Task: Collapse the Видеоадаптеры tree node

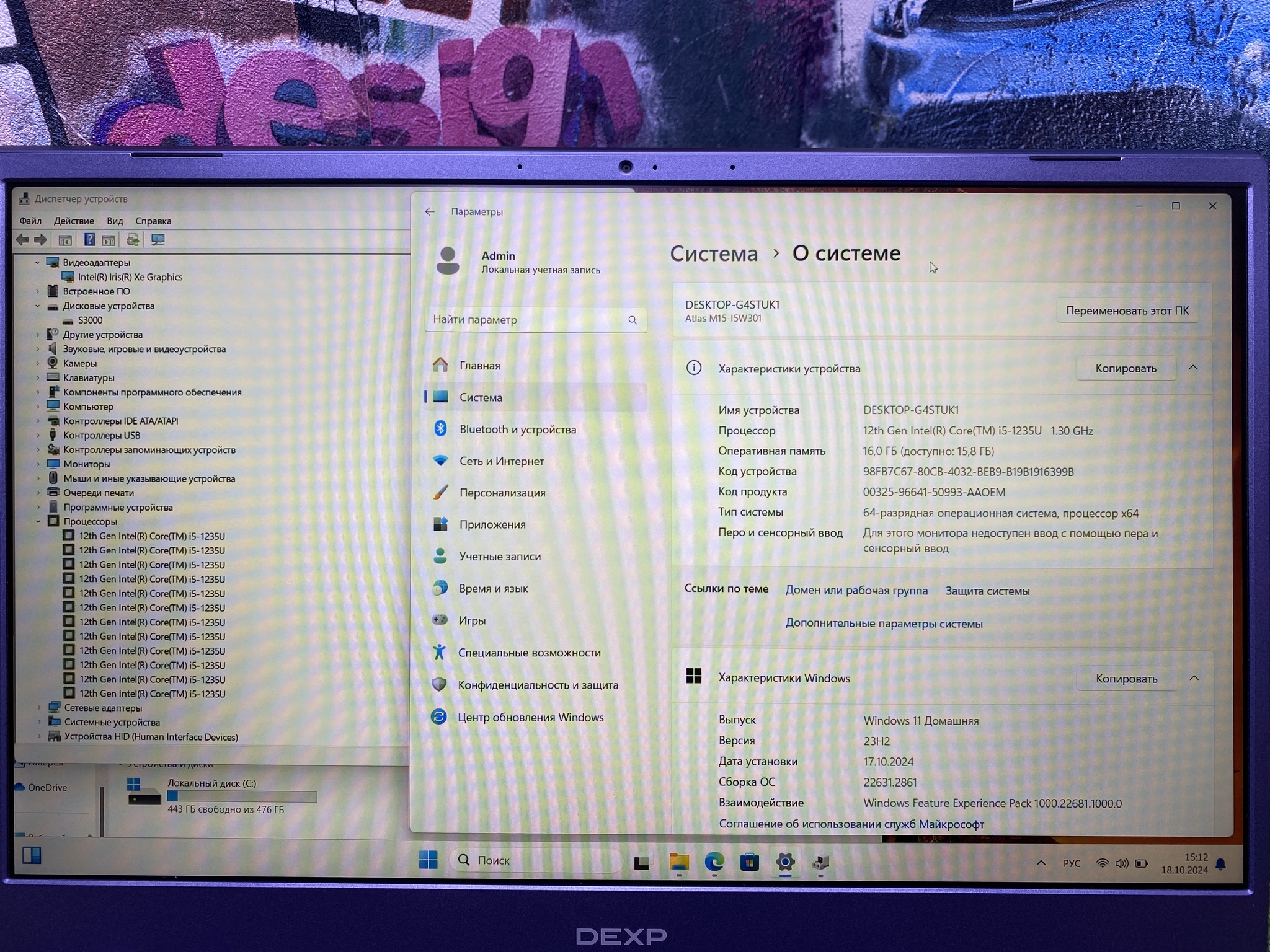Action: [x=37, y=263]
